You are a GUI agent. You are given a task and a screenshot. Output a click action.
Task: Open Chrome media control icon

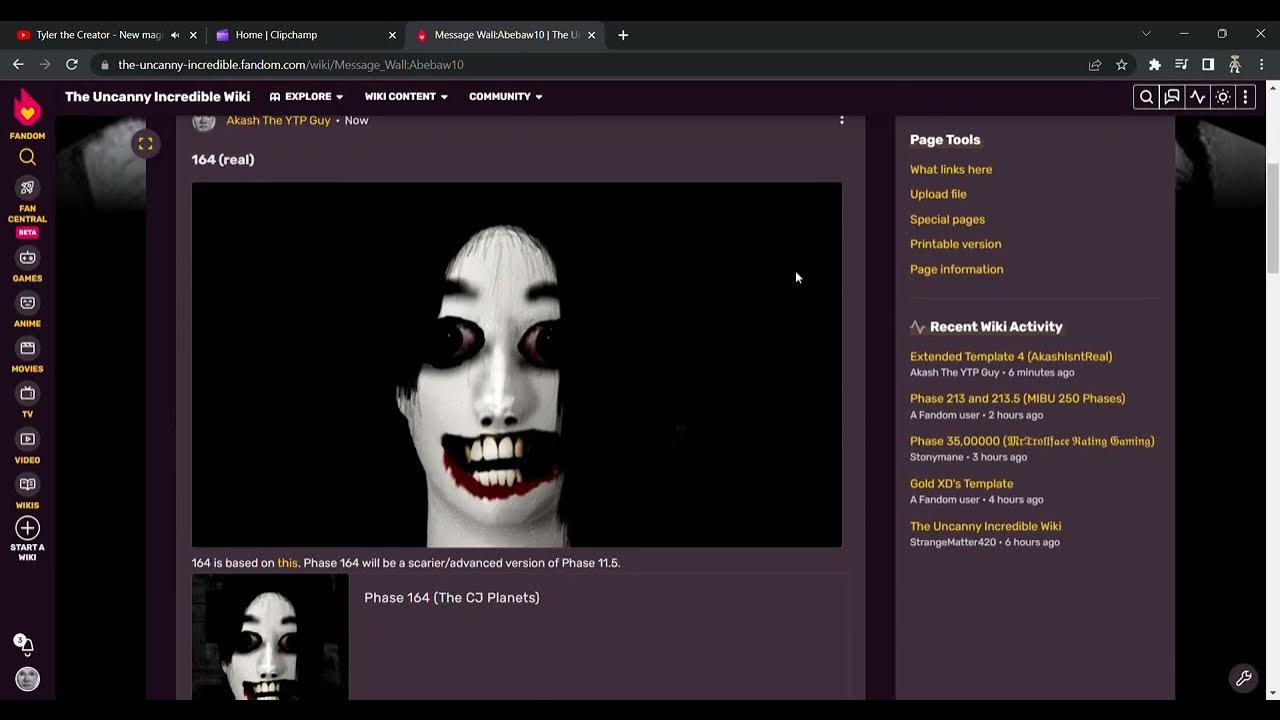pyautogui.click(x=1181, y=64)
